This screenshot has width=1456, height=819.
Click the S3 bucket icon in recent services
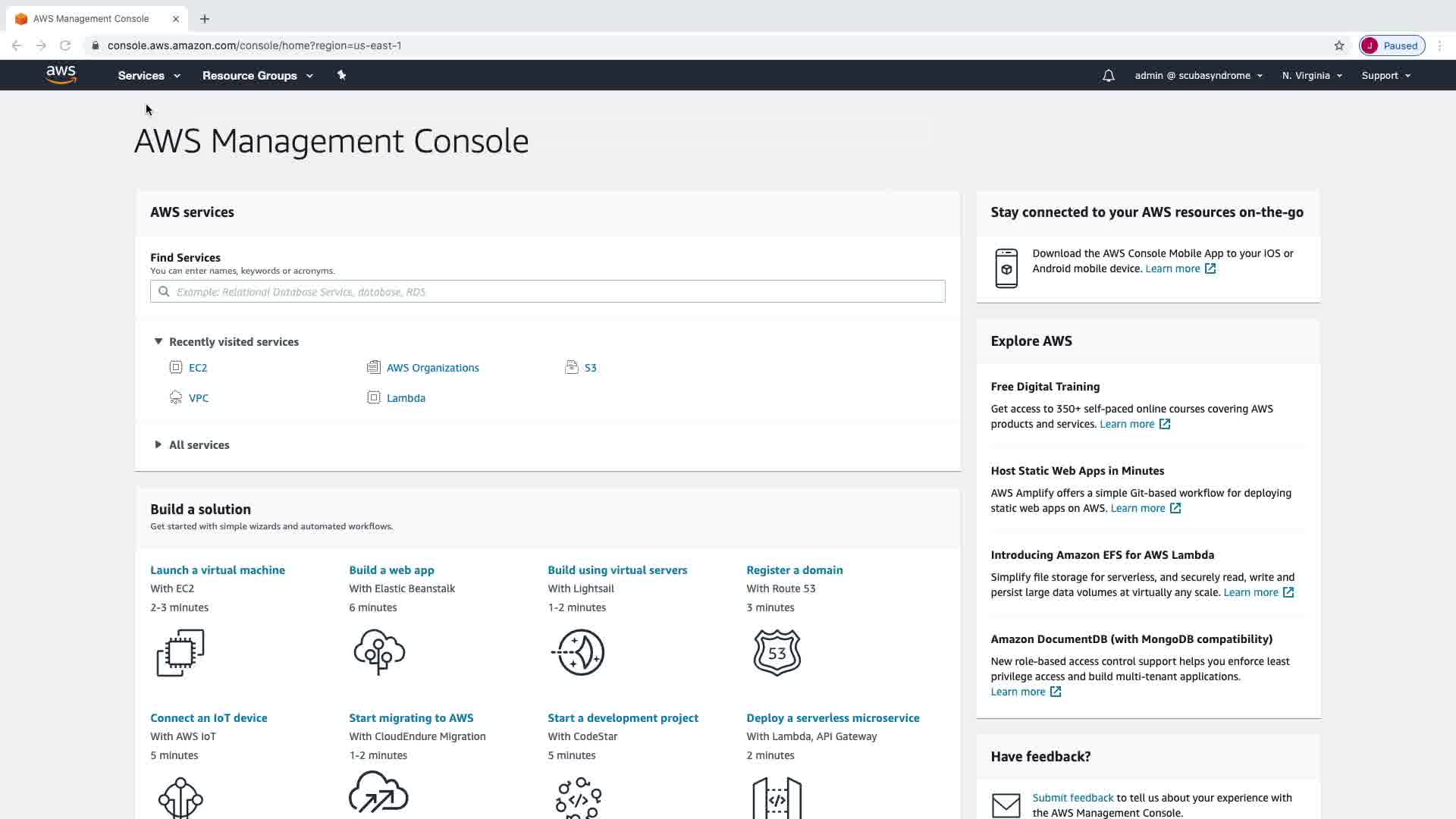click(x=572, y=368)
